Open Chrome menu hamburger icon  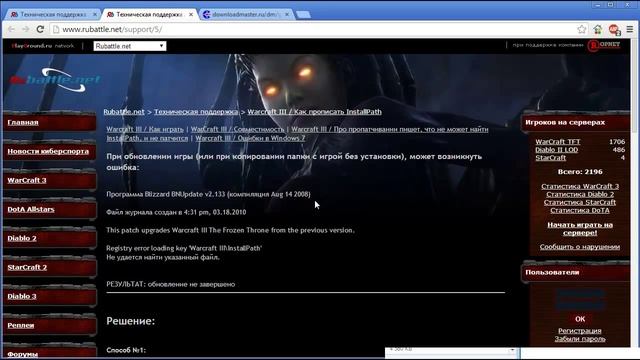pyautogui.click(x=630, y=29)
